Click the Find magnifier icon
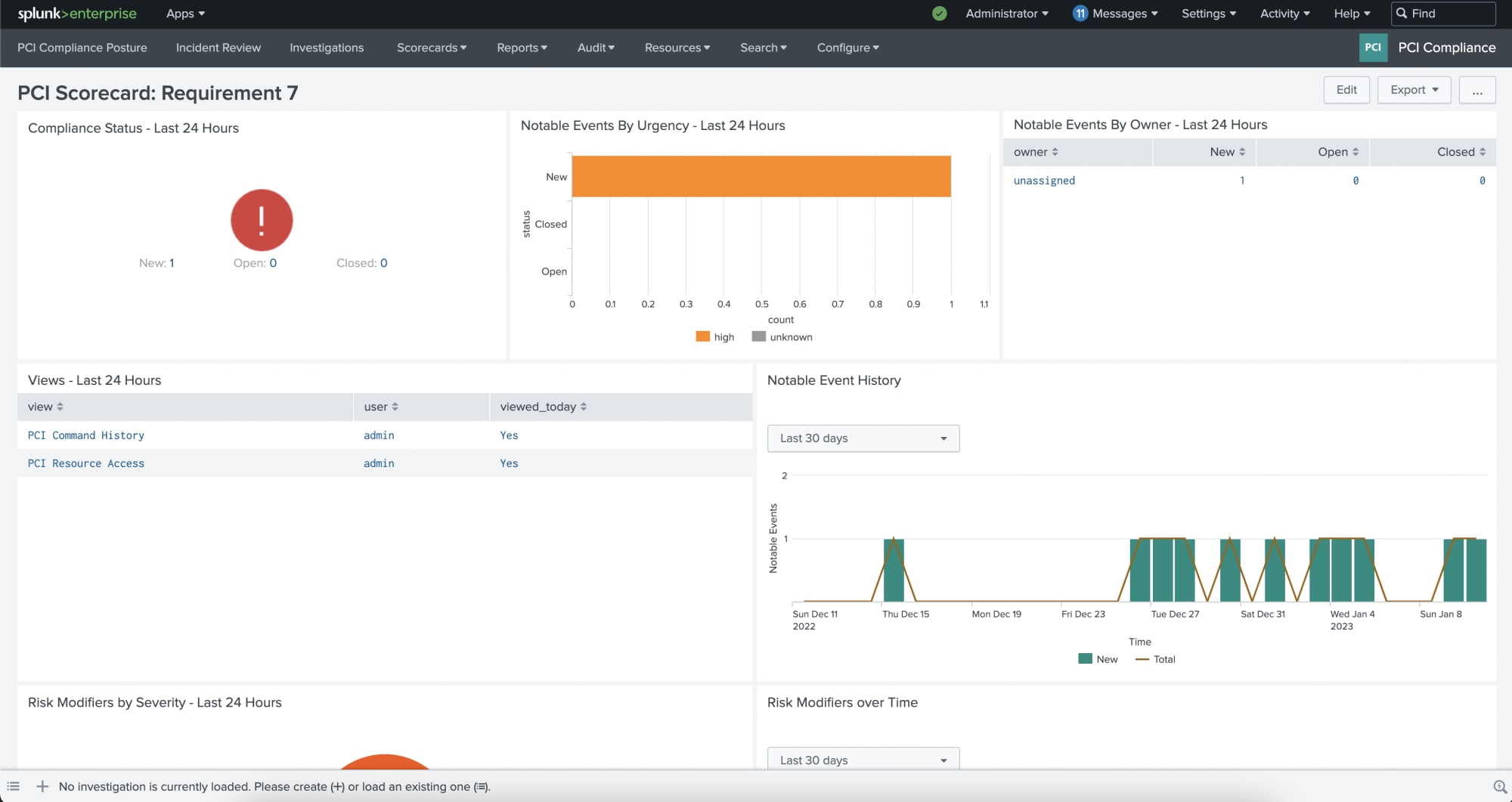 [1402, 14]
